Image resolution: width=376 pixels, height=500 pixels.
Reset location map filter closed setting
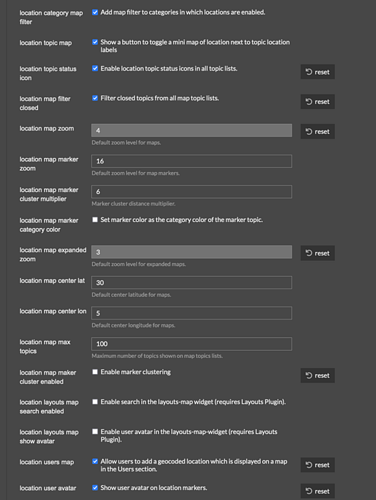(318, 102)
